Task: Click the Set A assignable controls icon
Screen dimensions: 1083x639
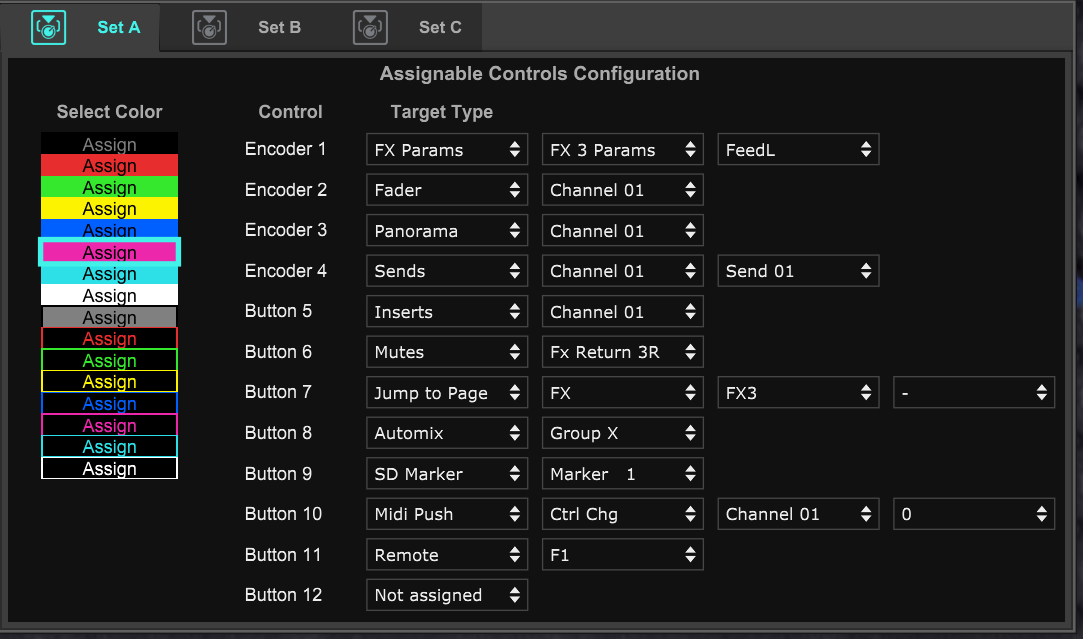Action: pos(48,28)
